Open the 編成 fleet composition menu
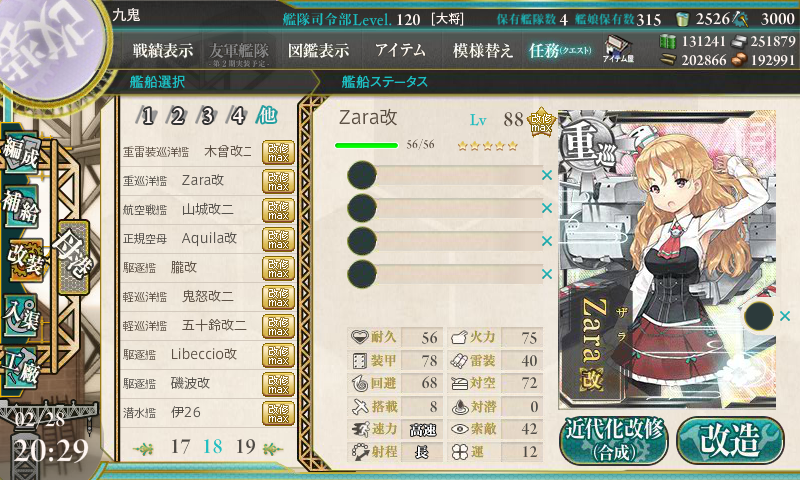This screenshot has width=800, height=480. click(21, 153)
